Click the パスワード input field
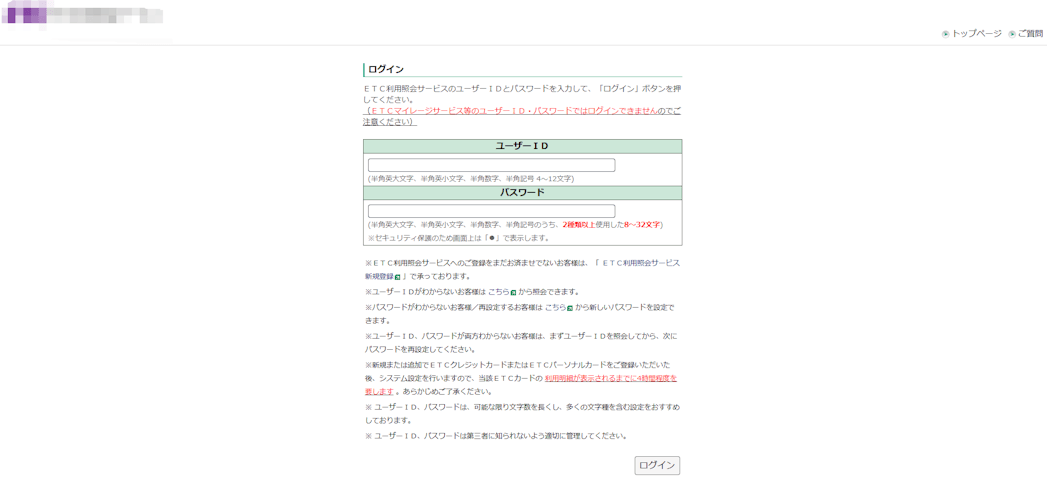Image resolution: width=1047 pixels, height=500 pixels. 491,211
